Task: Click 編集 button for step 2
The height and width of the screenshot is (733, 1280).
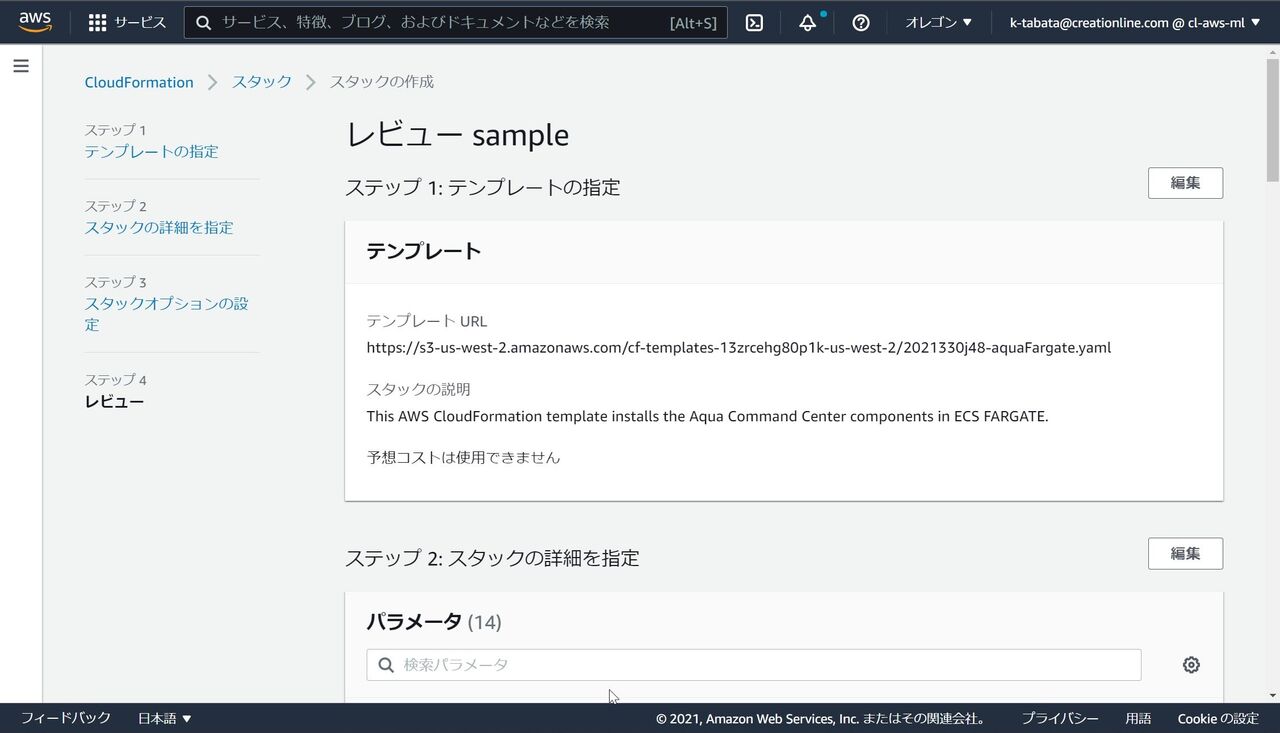Action: pyautogui.click(x=1185, y=553)
